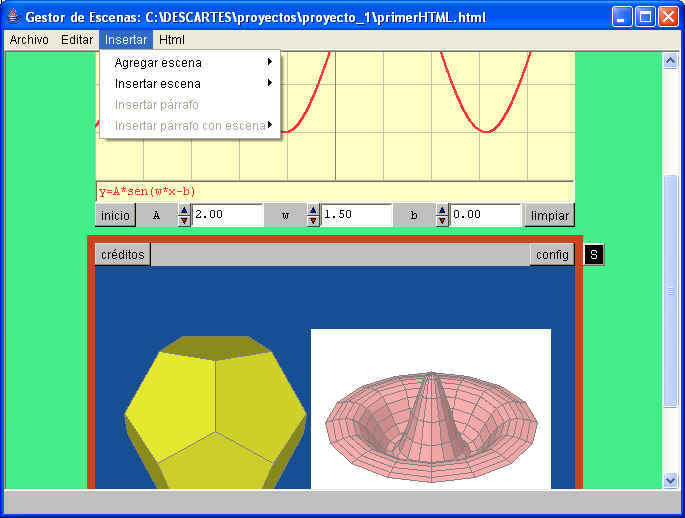Click the y=A*sen(w*x-b) formula field

tap(335, 192)
